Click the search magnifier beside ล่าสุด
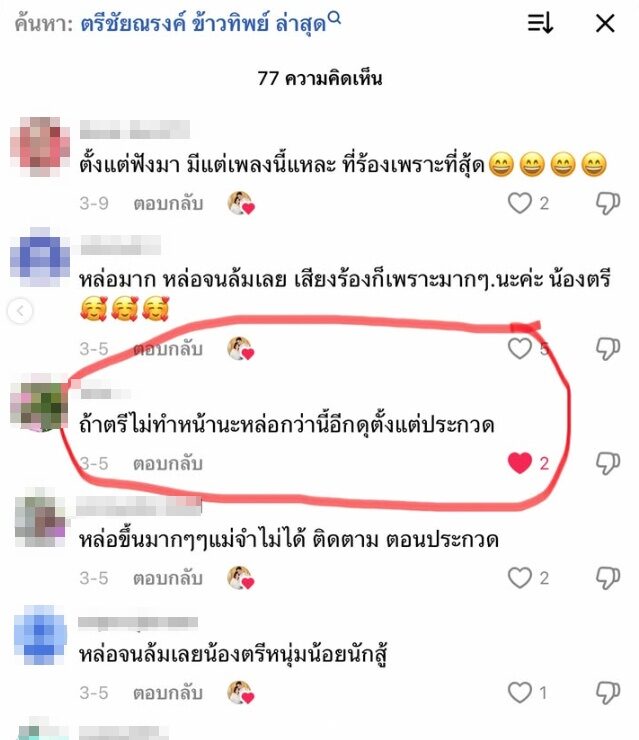Image resolution: width=639 pixels, height=740 pixels. pos(334,18)
